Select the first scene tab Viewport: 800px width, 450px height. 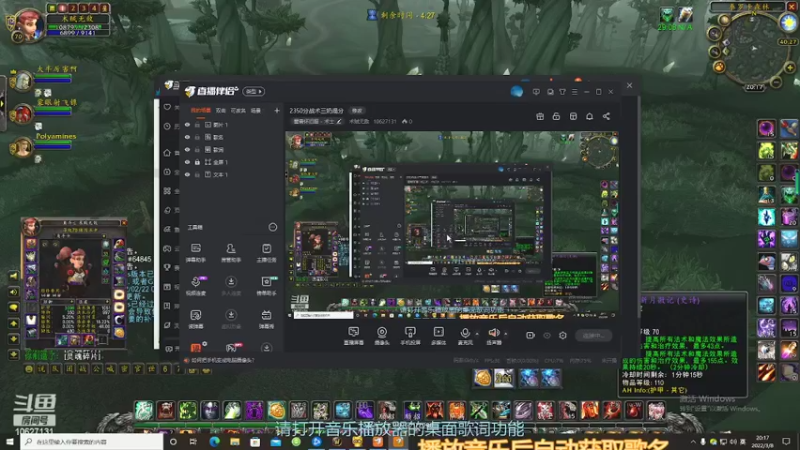point(201,110)
